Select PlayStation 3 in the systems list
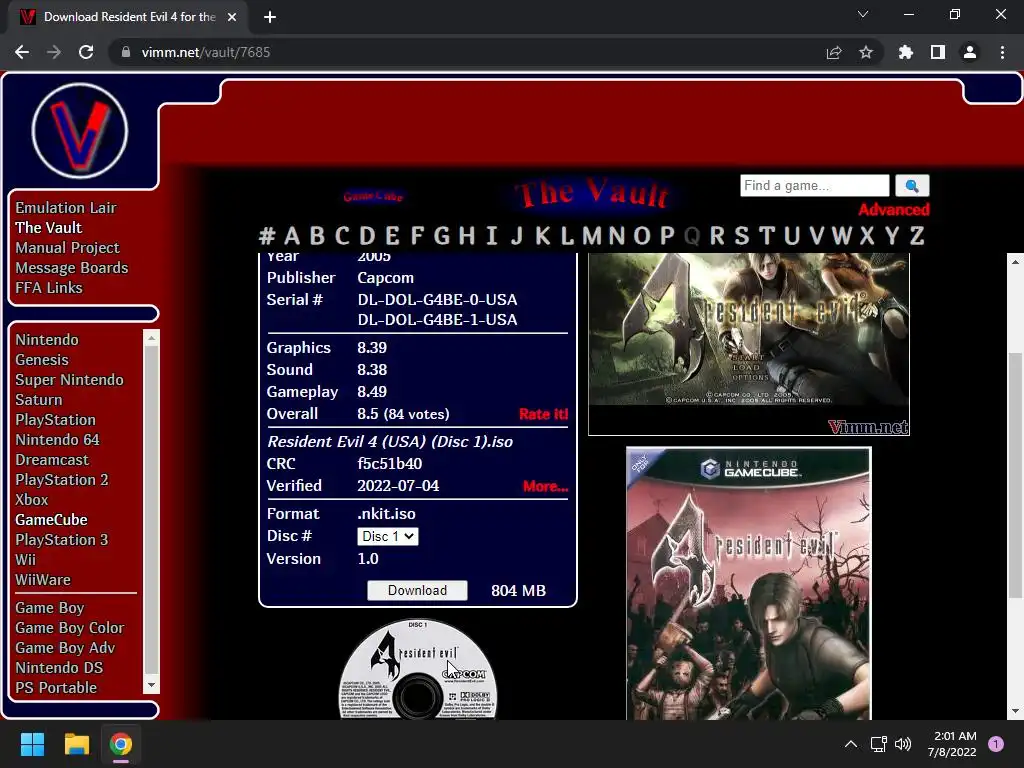This screenshot has height=768, width=1024. pyautogui.click(x=61, y=540)
